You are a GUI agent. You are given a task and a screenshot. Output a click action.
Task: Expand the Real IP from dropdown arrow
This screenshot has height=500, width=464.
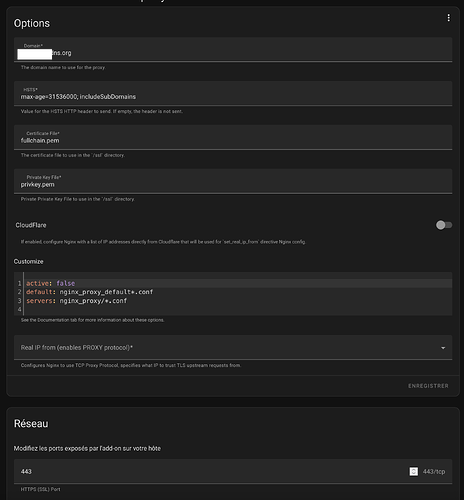point(443,348)
